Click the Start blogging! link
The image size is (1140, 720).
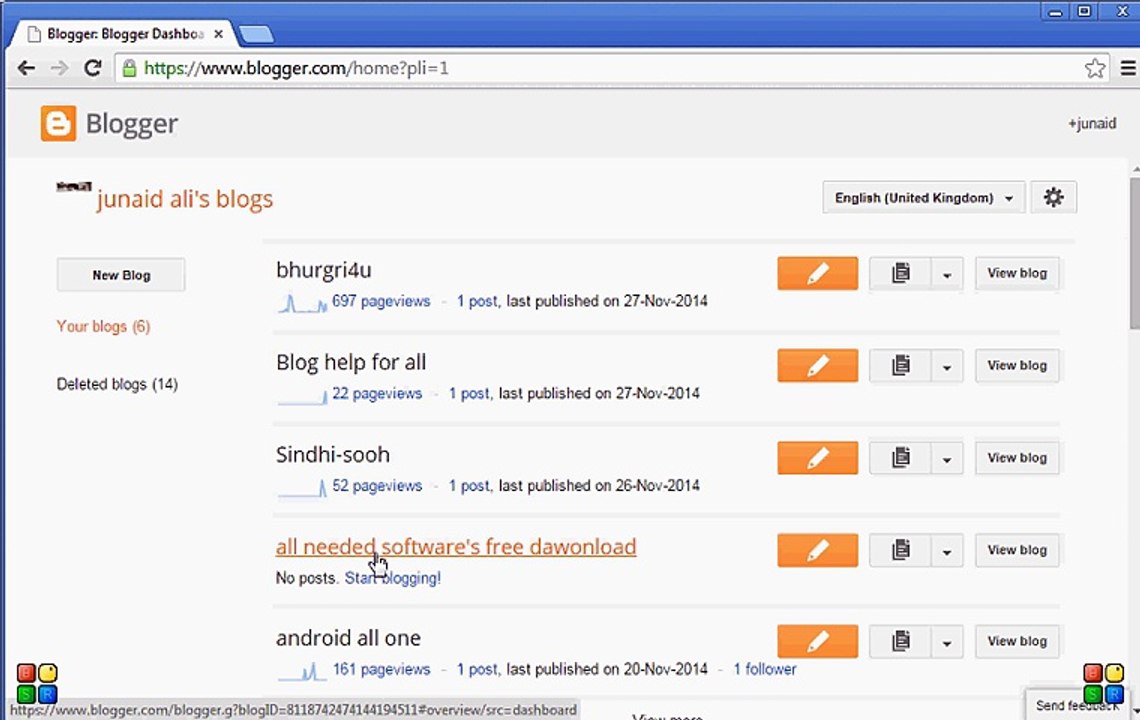pyautogui.click(x=393, y=578)
